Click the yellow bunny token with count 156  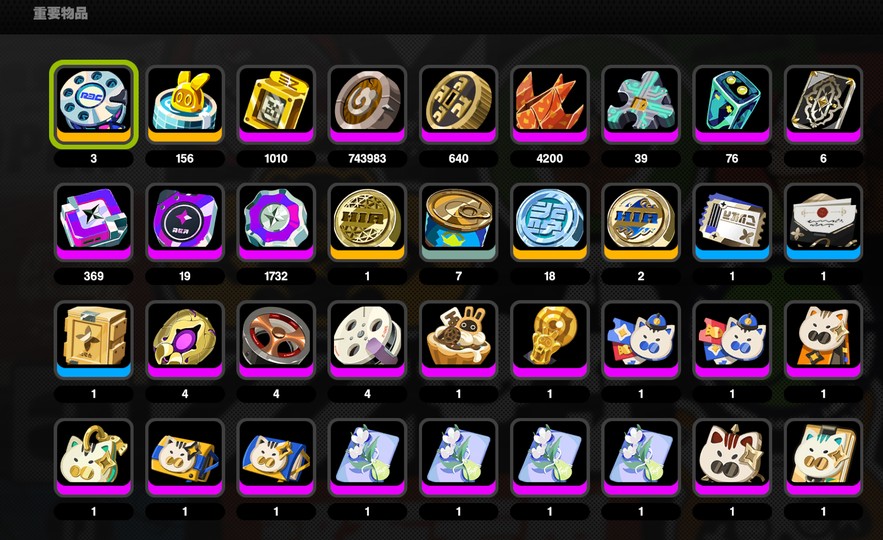click(x=185, y=105)
